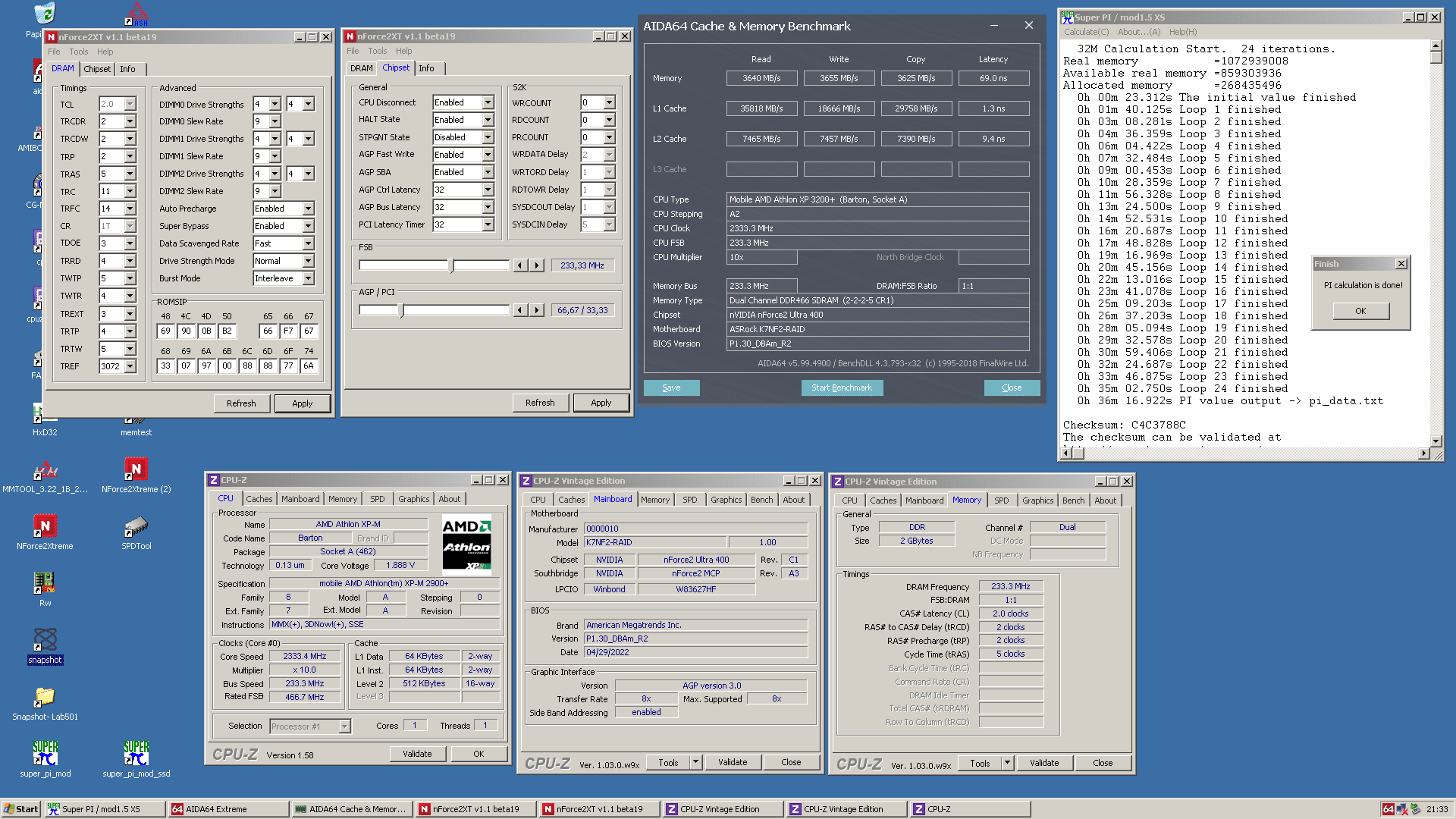Click Save in AIDA64 benchmark window
Image resolution: width=1456 pixels, height=819 pixels.
pyautogui.click(x=671, y=388)
